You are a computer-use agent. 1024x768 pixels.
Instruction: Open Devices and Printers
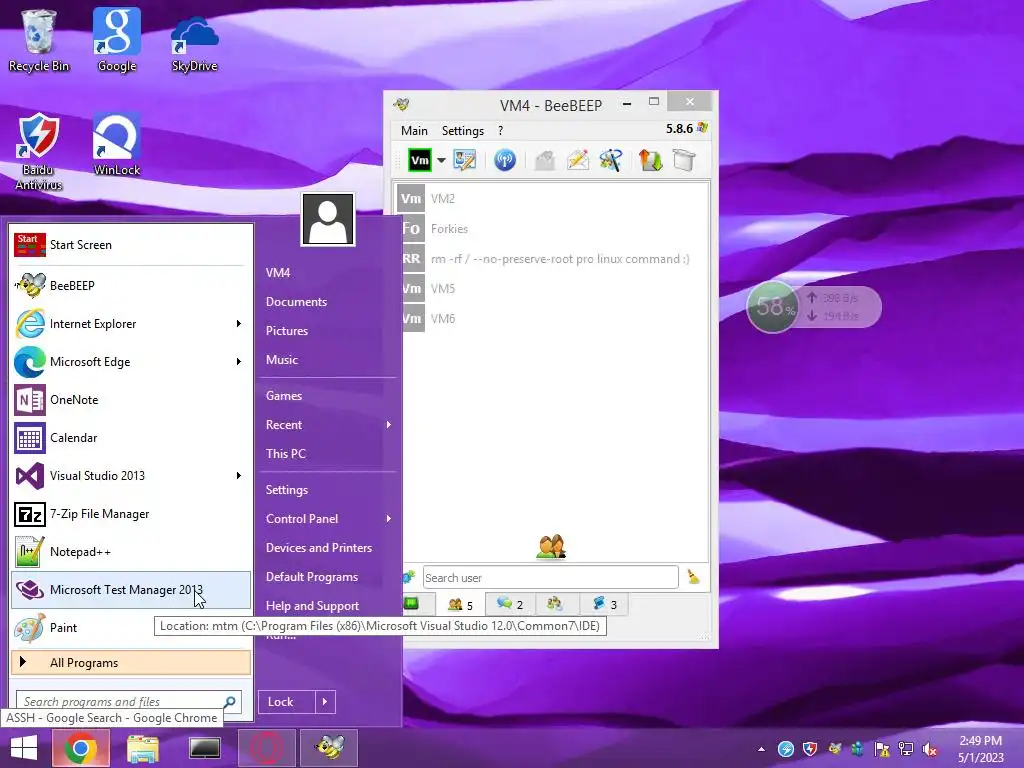[x=319, y=548]
